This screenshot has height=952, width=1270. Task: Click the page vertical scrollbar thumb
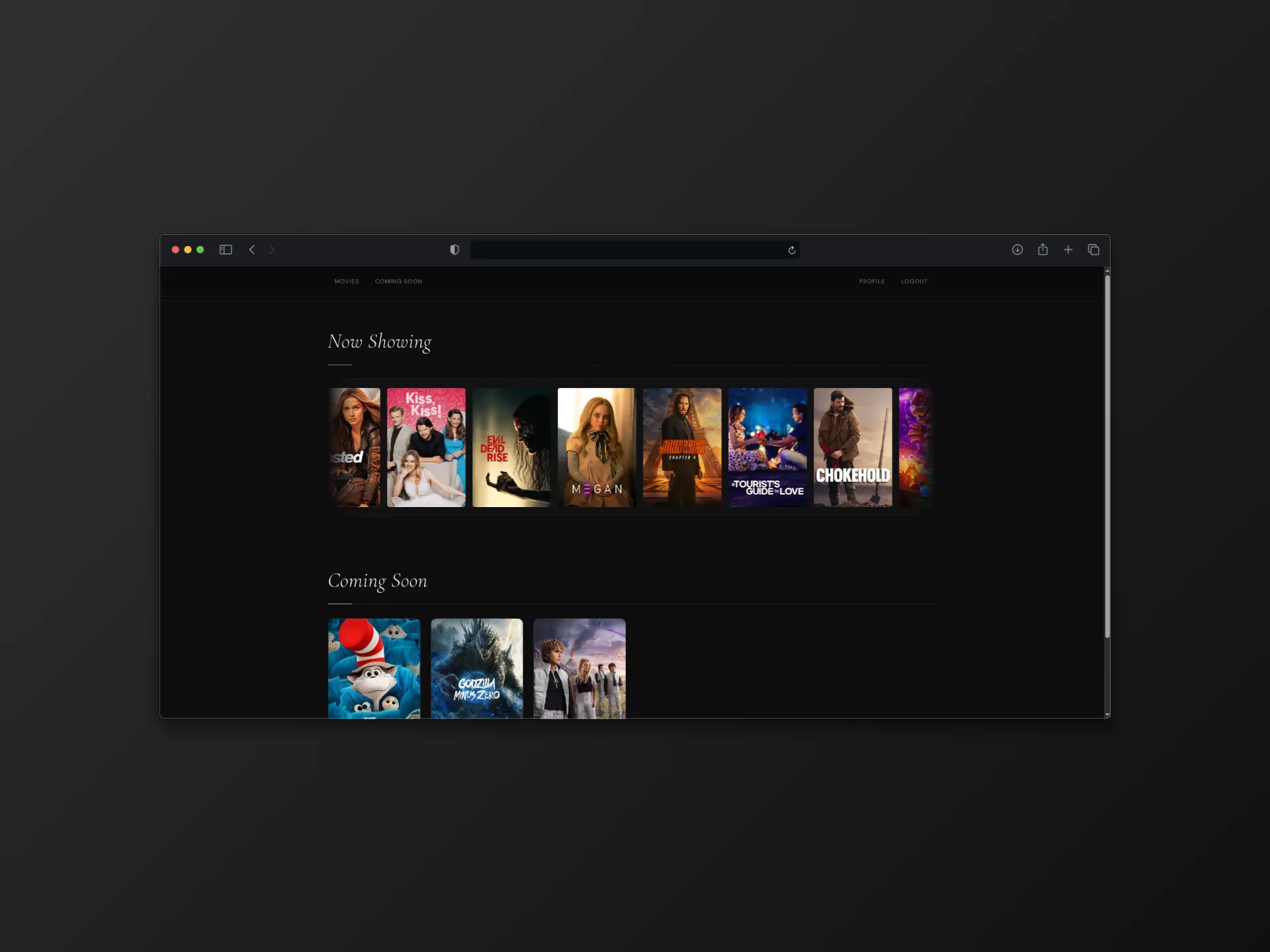tap(1107, 456)
